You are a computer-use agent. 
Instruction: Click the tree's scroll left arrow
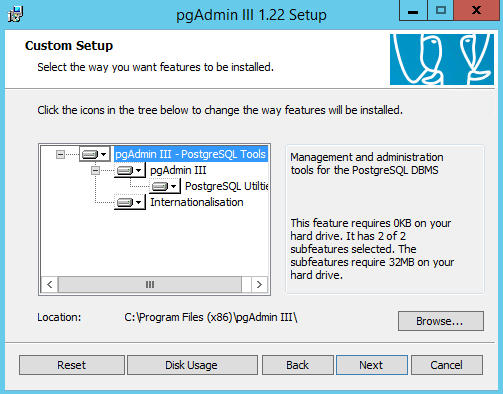50,285
